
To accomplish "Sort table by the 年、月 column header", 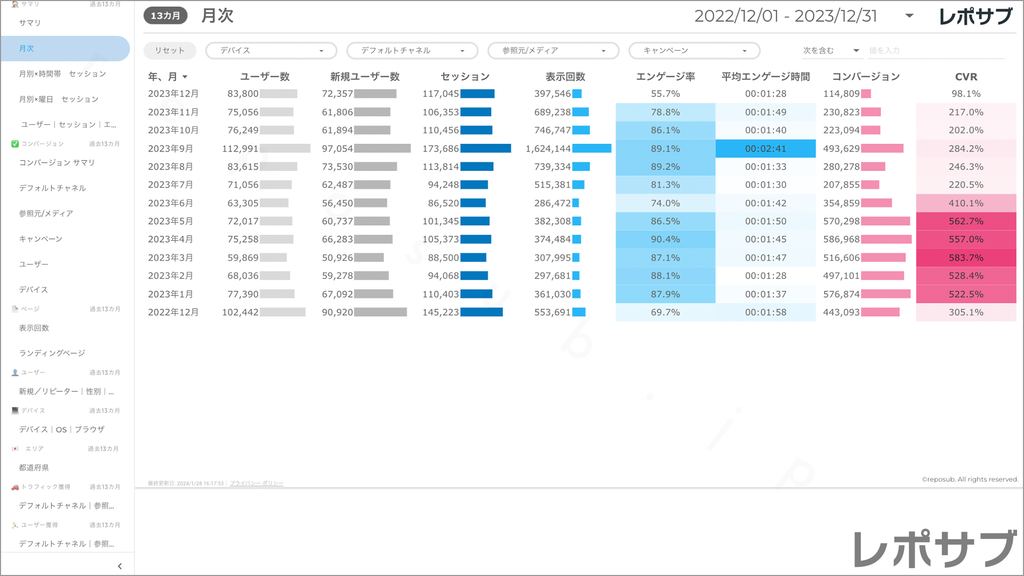I will tap(167, 76).
